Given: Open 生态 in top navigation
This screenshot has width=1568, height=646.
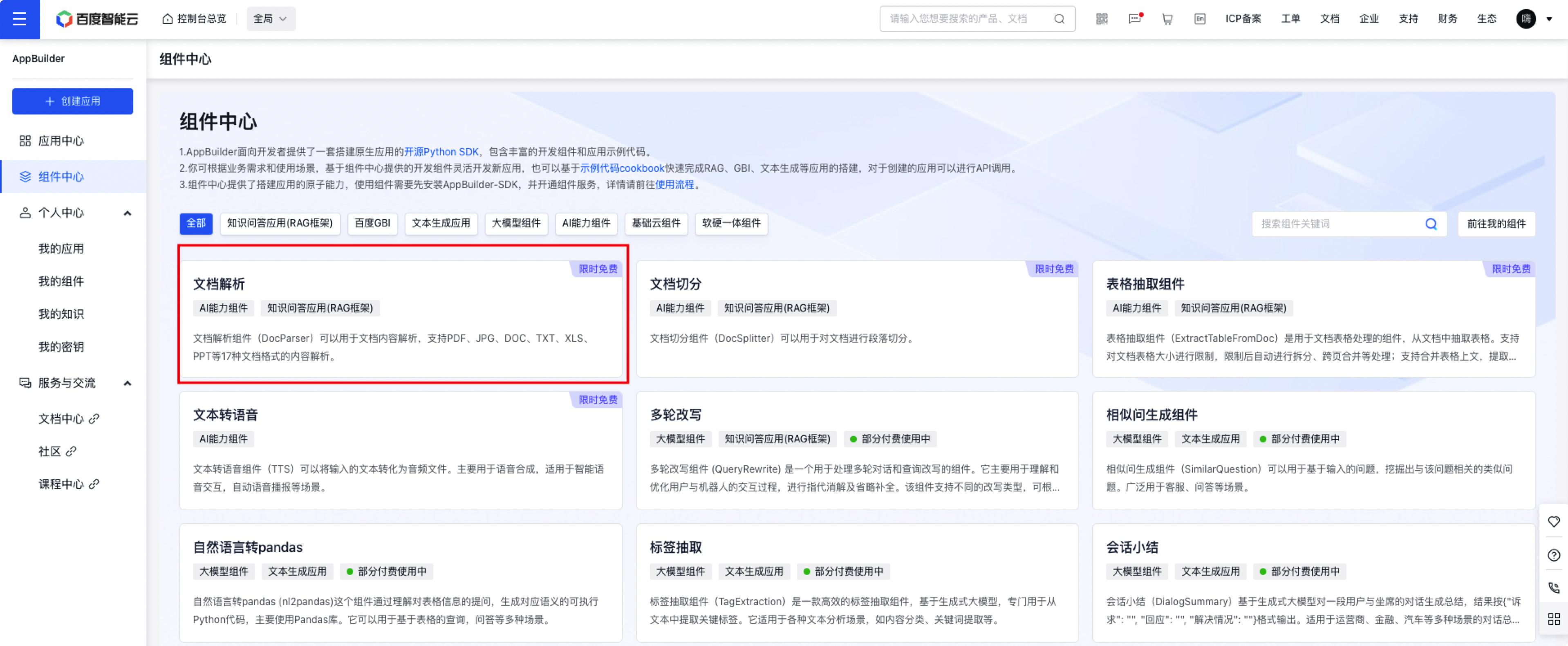Looking at the screenshot, I should (x=1486, y=19).
